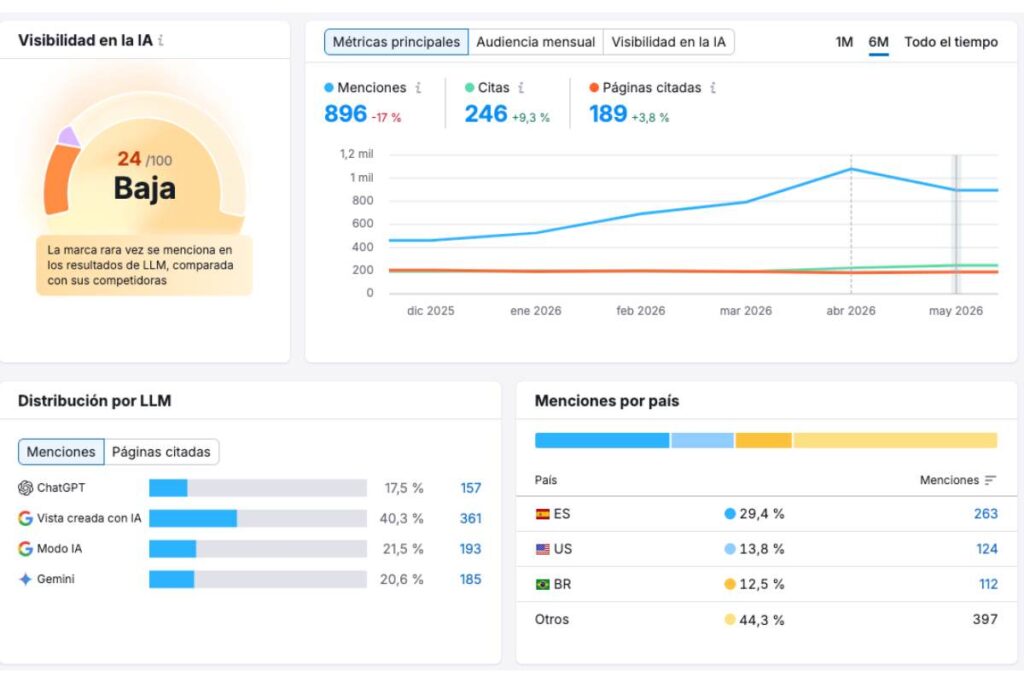Click info icon next to Visibilidad en la IA
The height and width of the screenshot is (683, 1024).
(x=161, y=40)
